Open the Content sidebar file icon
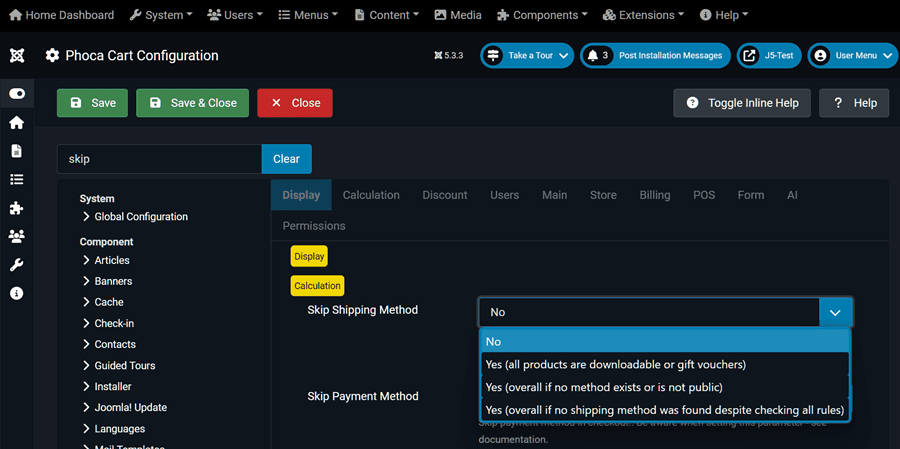Viewport: 900px width, 449px height. coord(17,151)
